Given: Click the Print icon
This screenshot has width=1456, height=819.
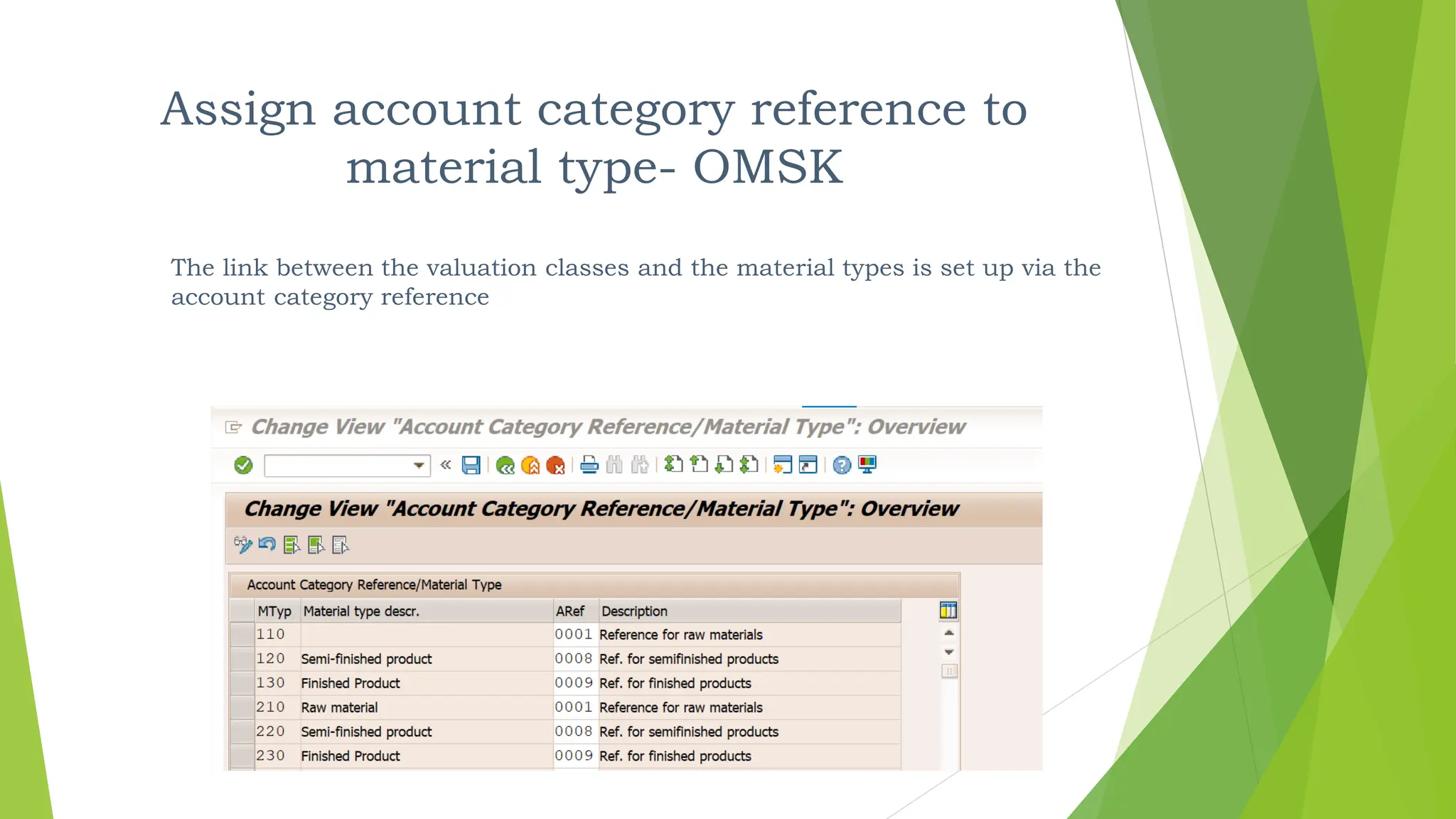Looking at the screenshot, I should [589, 465].
